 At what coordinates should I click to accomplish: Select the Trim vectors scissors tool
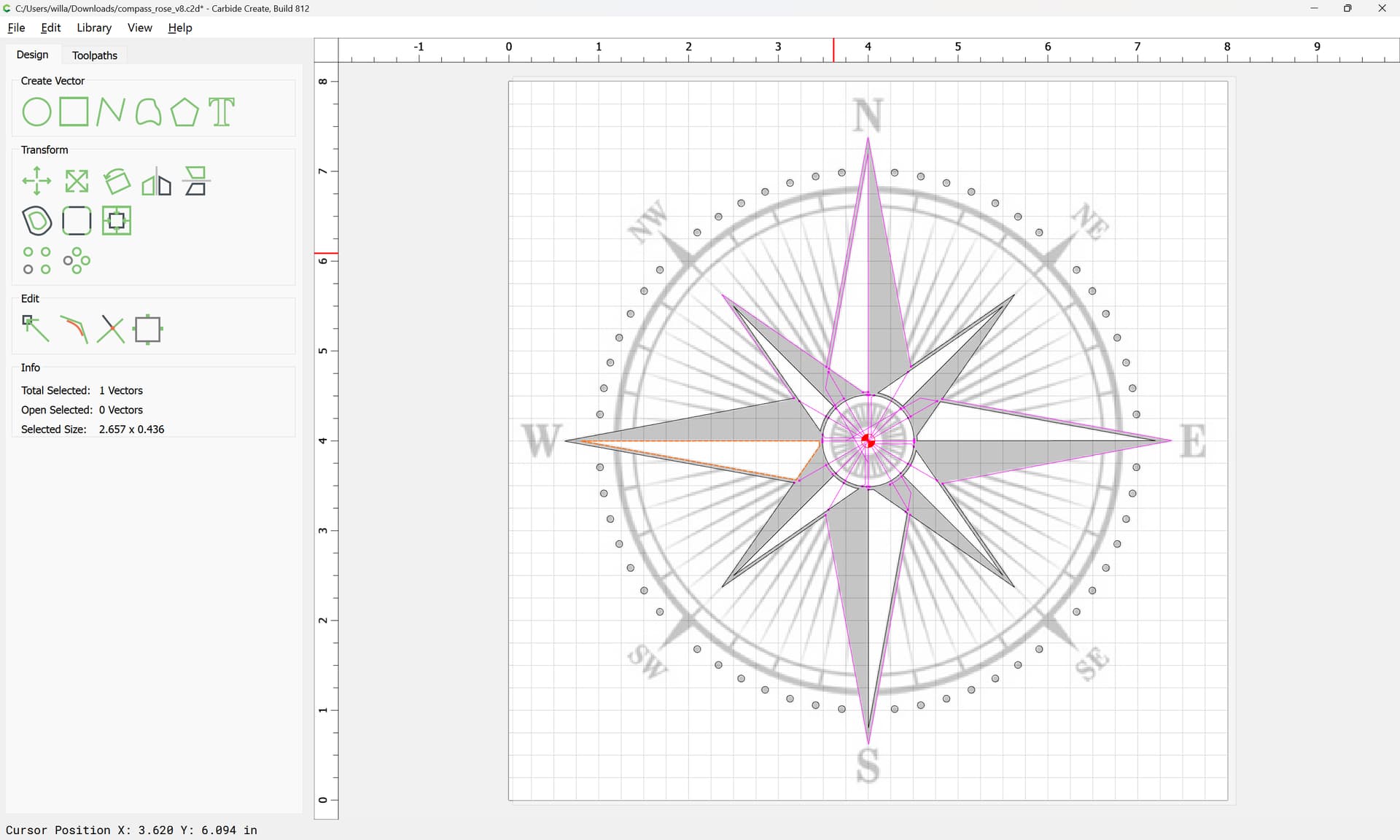click(111, 329)
